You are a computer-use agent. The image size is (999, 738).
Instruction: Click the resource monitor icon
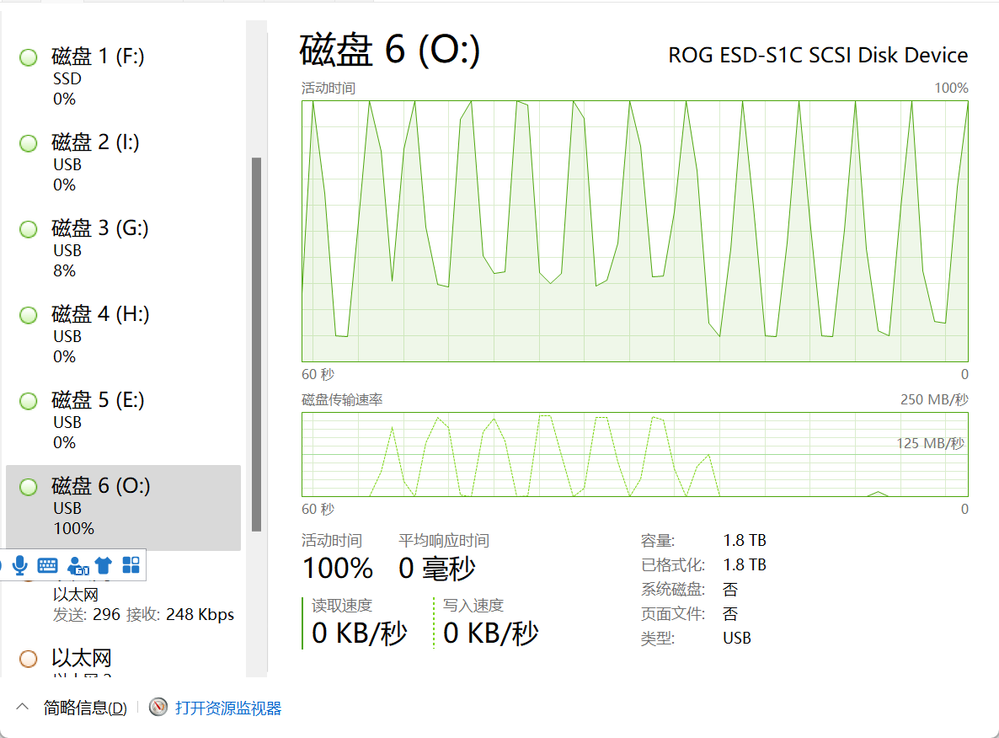tap(158, 707)
